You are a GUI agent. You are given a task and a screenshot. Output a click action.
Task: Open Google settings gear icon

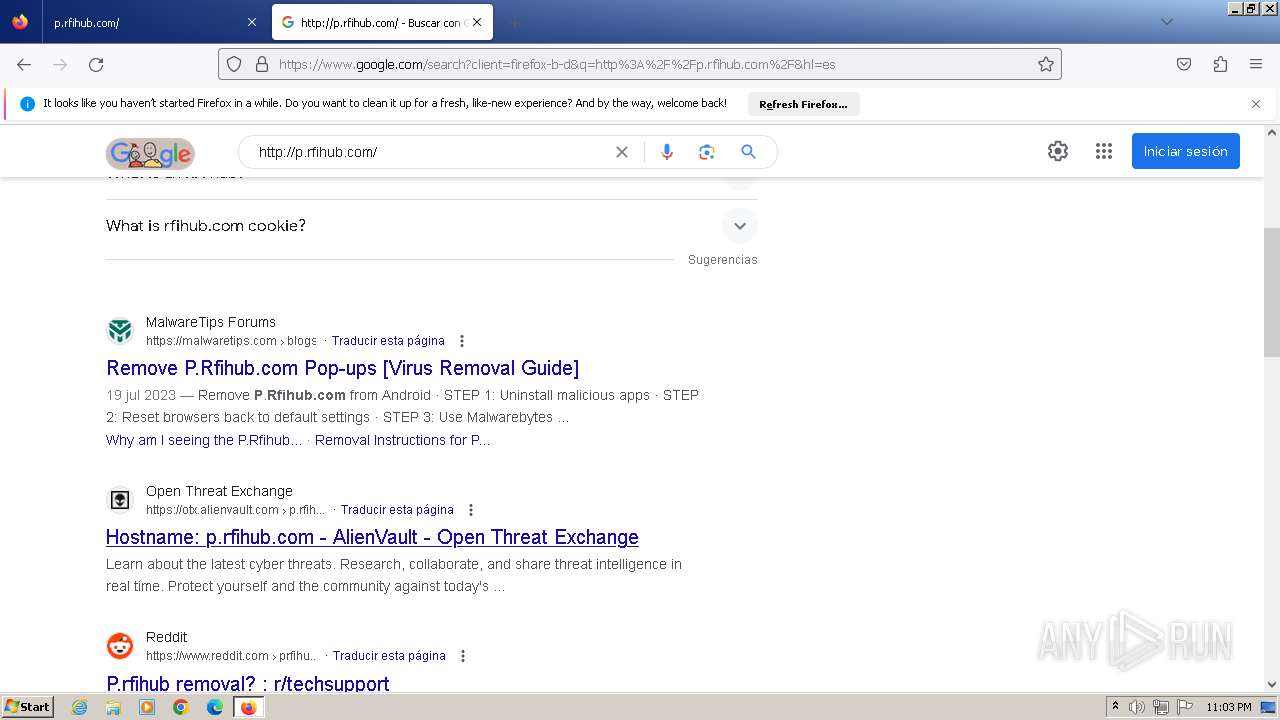coord(1058,151)
